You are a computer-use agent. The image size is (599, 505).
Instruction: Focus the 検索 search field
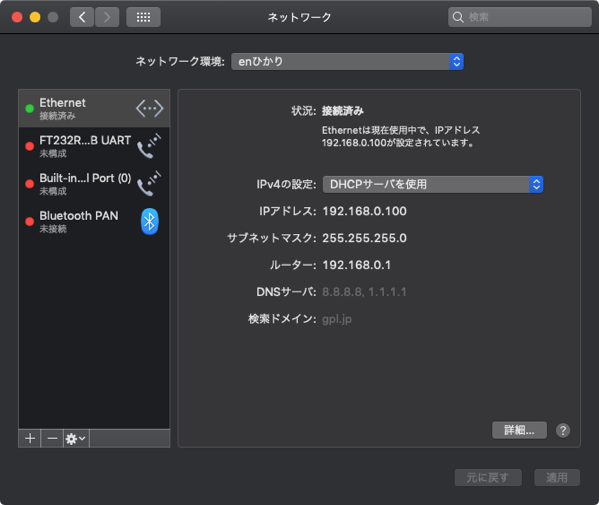click(x=520, y=17)
